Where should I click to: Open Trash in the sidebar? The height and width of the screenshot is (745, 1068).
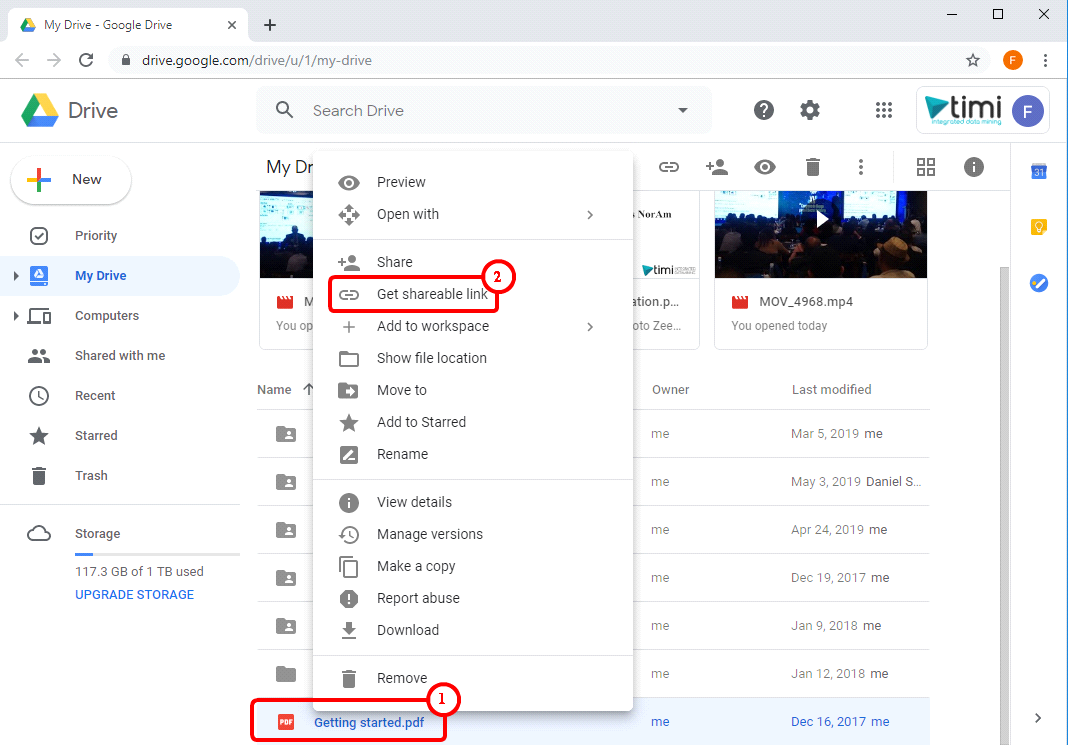120,476
